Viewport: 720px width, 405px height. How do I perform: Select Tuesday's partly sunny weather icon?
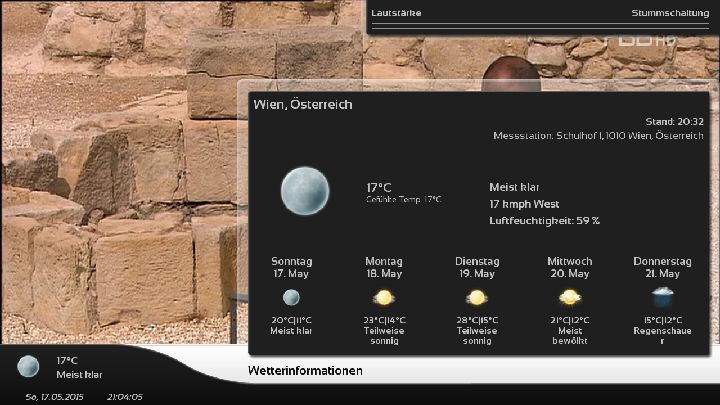click(x=476, y=297)
